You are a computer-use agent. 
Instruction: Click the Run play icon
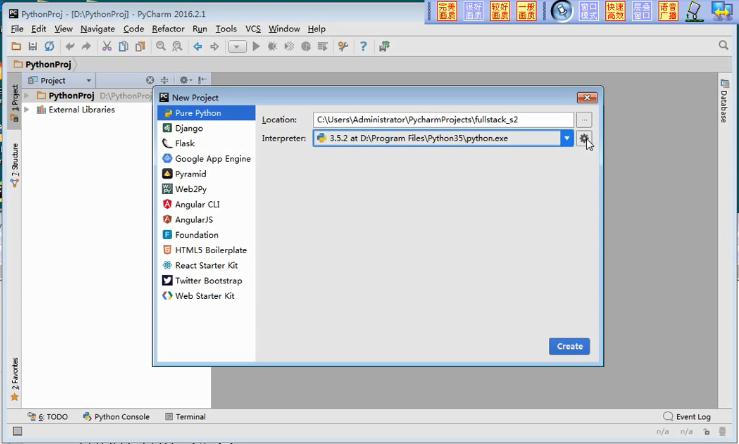tap(256, 46)
